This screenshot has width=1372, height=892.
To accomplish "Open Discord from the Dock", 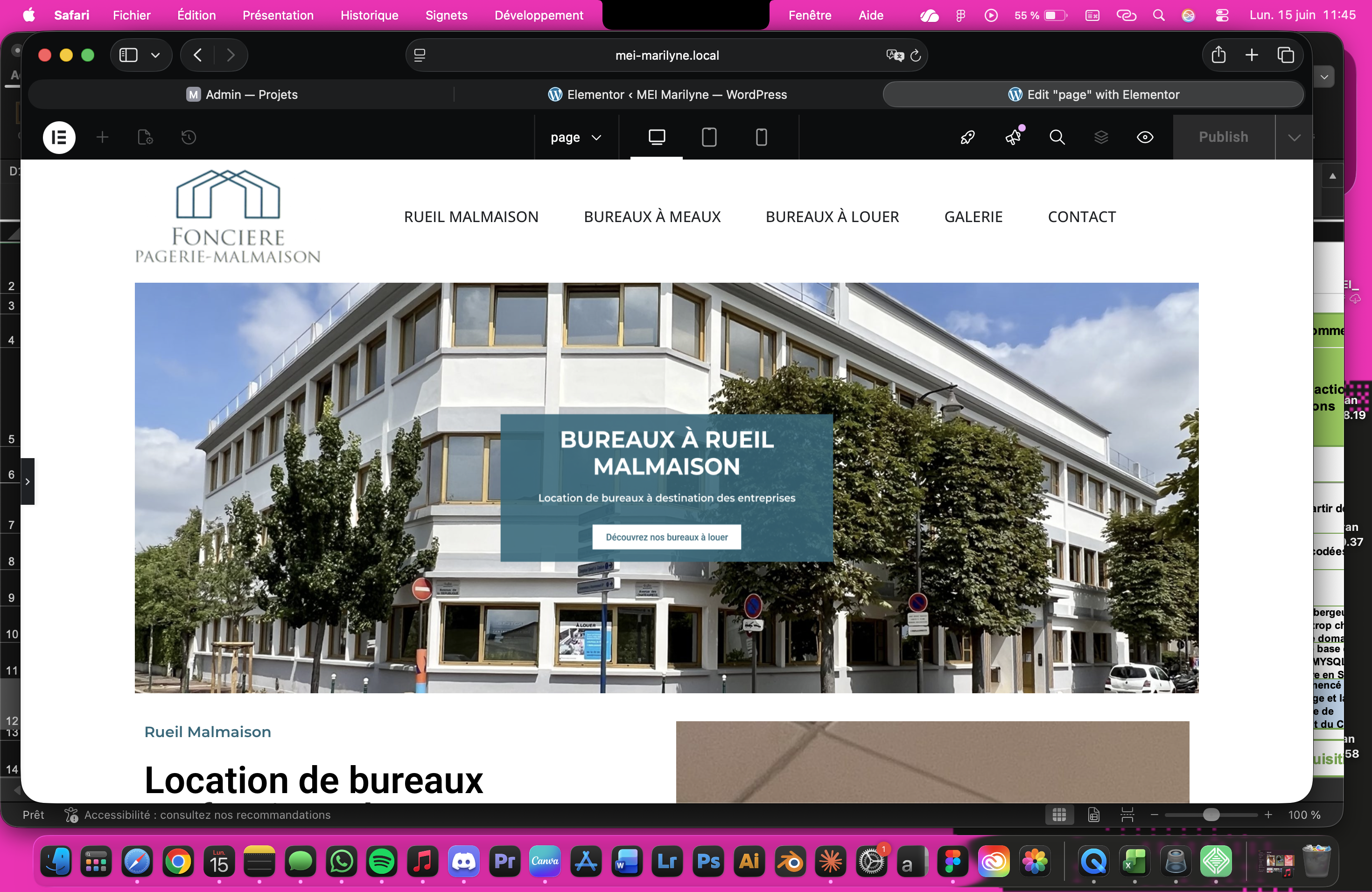I will click(x=463, y=862).
